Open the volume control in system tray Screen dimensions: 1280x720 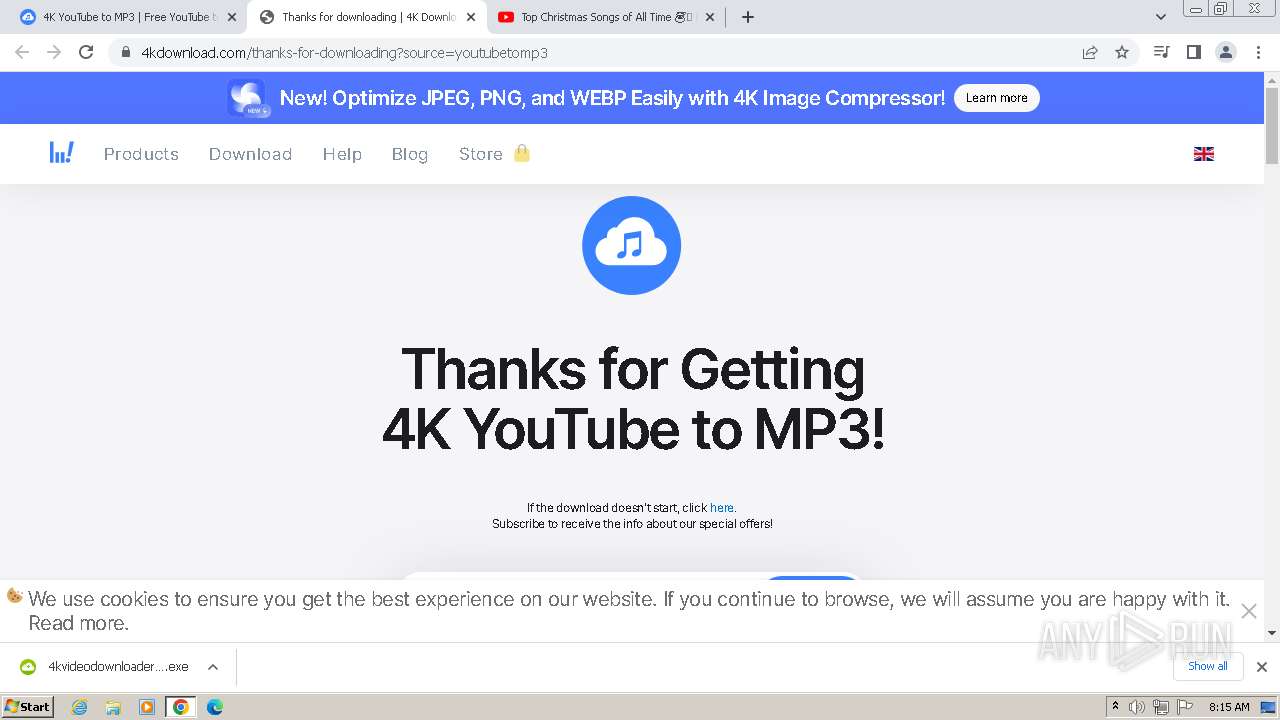pyautogui.click(x=1137, y=707)
